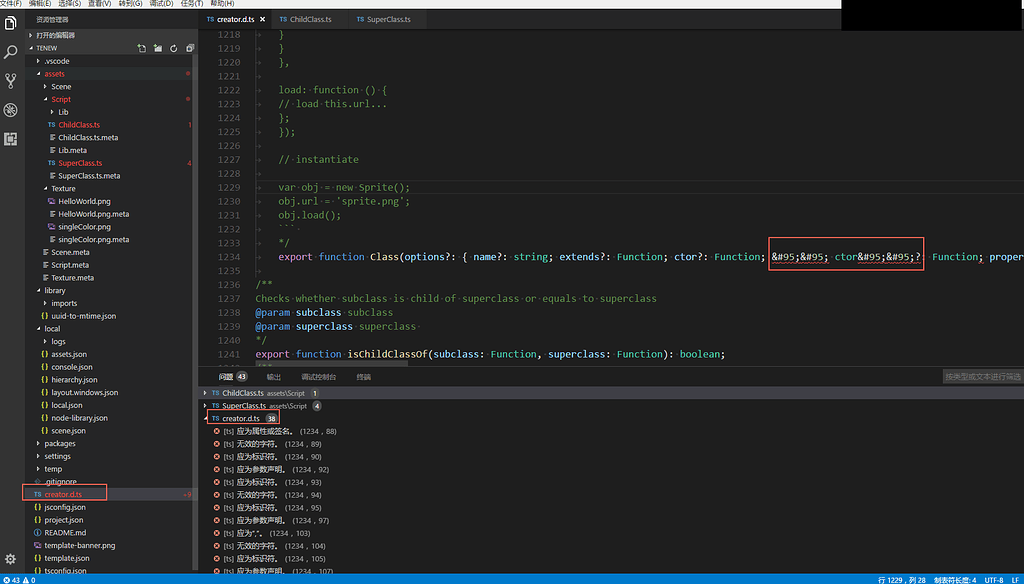This screenshot has height=584, width=1024.
Task: Expand the .vscode folder
Action: click(56, 61)
